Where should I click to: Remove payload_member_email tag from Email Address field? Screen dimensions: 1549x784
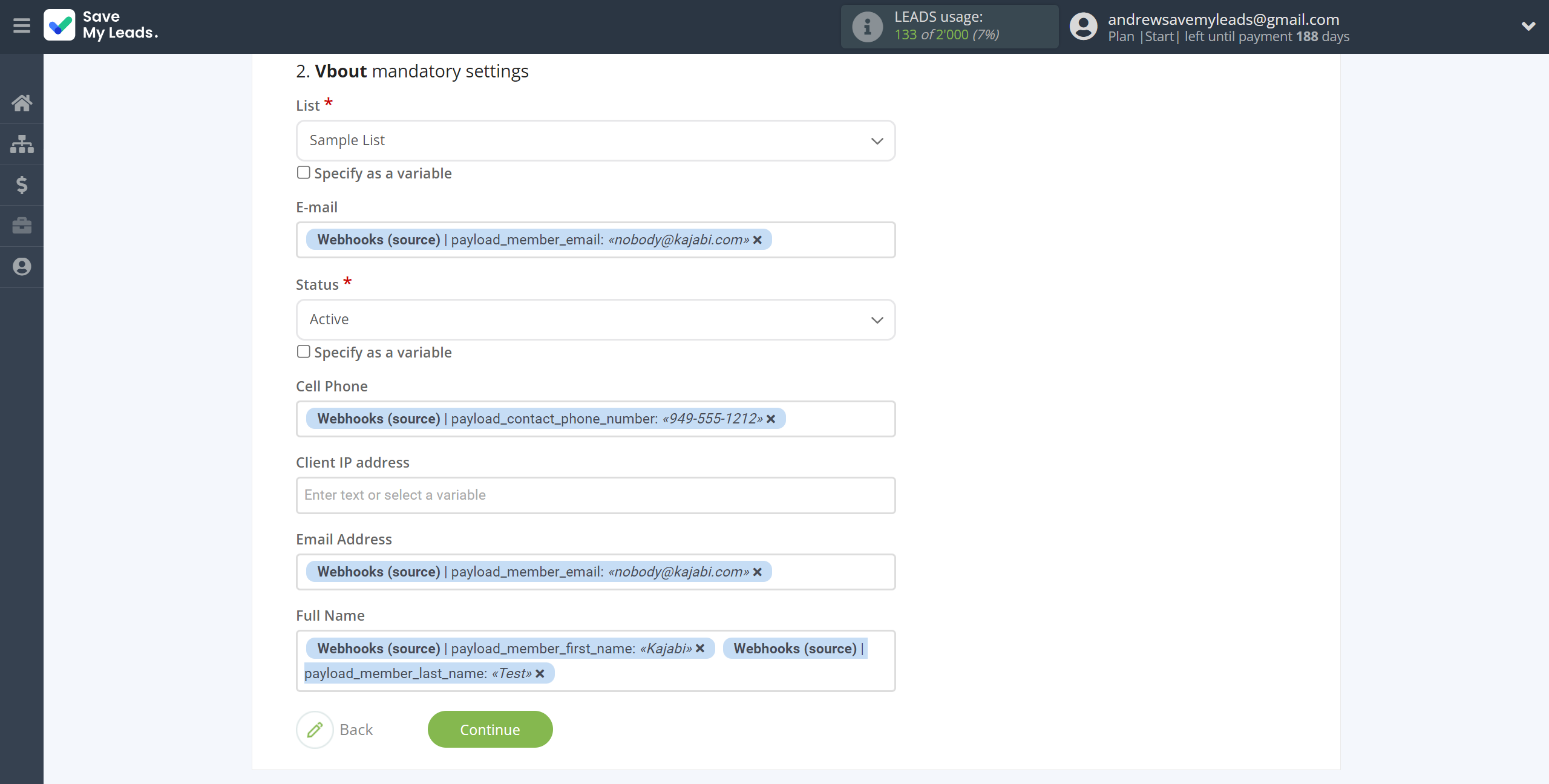[758, 572]
